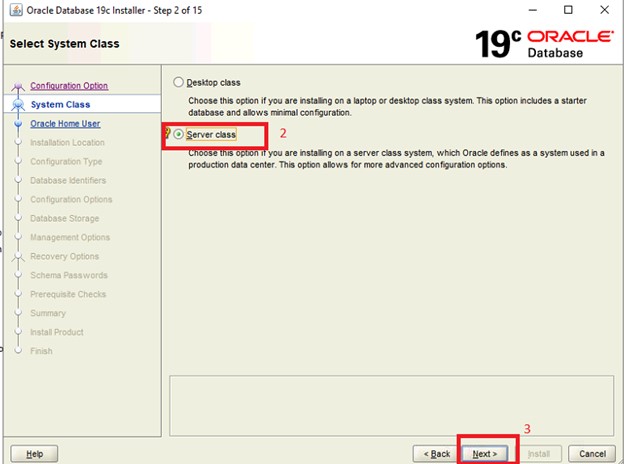The width and height of the screenshot is (624, 464).
Task: Click the Database Storage step
Action: [x=64, y=219]
